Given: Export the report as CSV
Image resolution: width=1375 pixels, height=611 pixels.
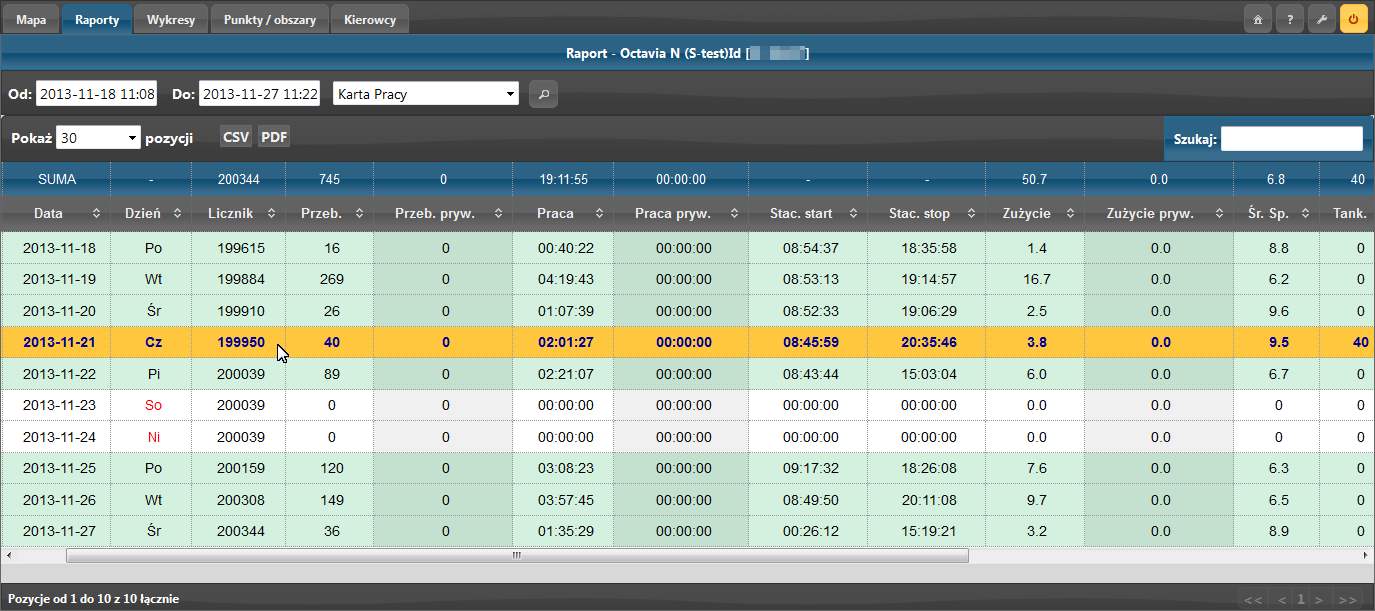Looking at the screenshot, I should pos(236,137).
